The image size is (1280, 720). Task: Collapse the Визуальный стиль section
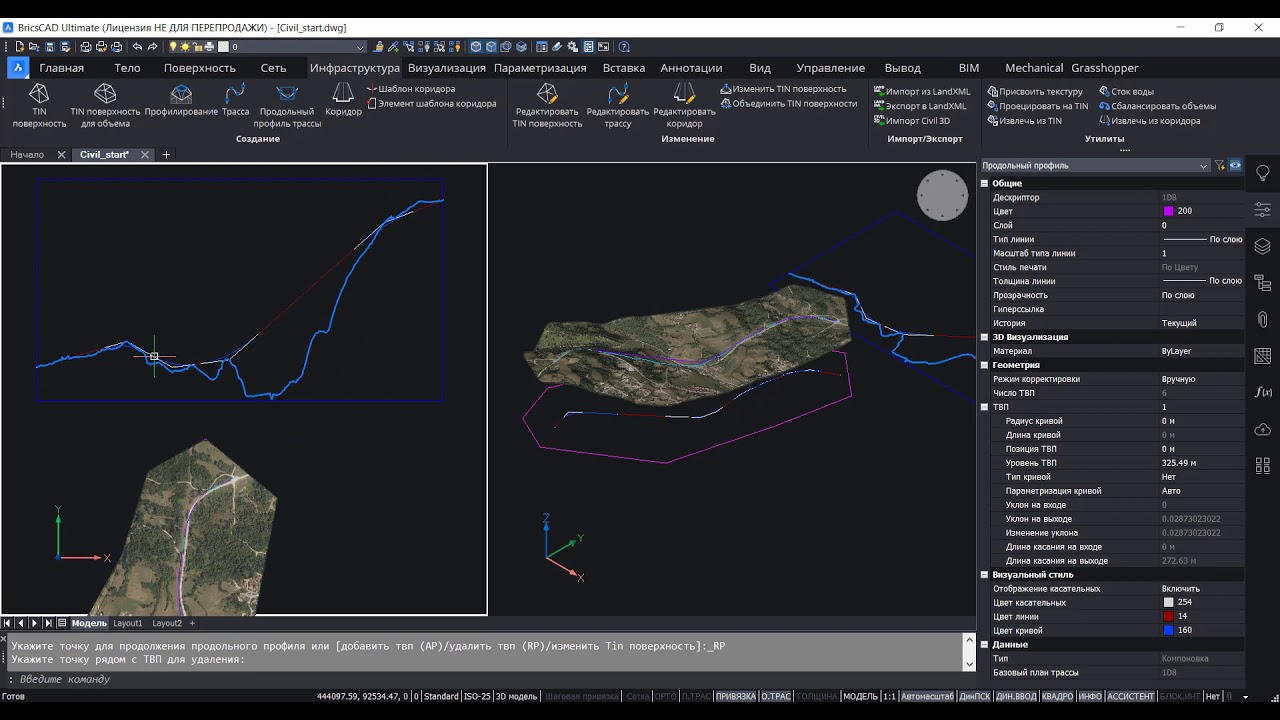point(984,575)
